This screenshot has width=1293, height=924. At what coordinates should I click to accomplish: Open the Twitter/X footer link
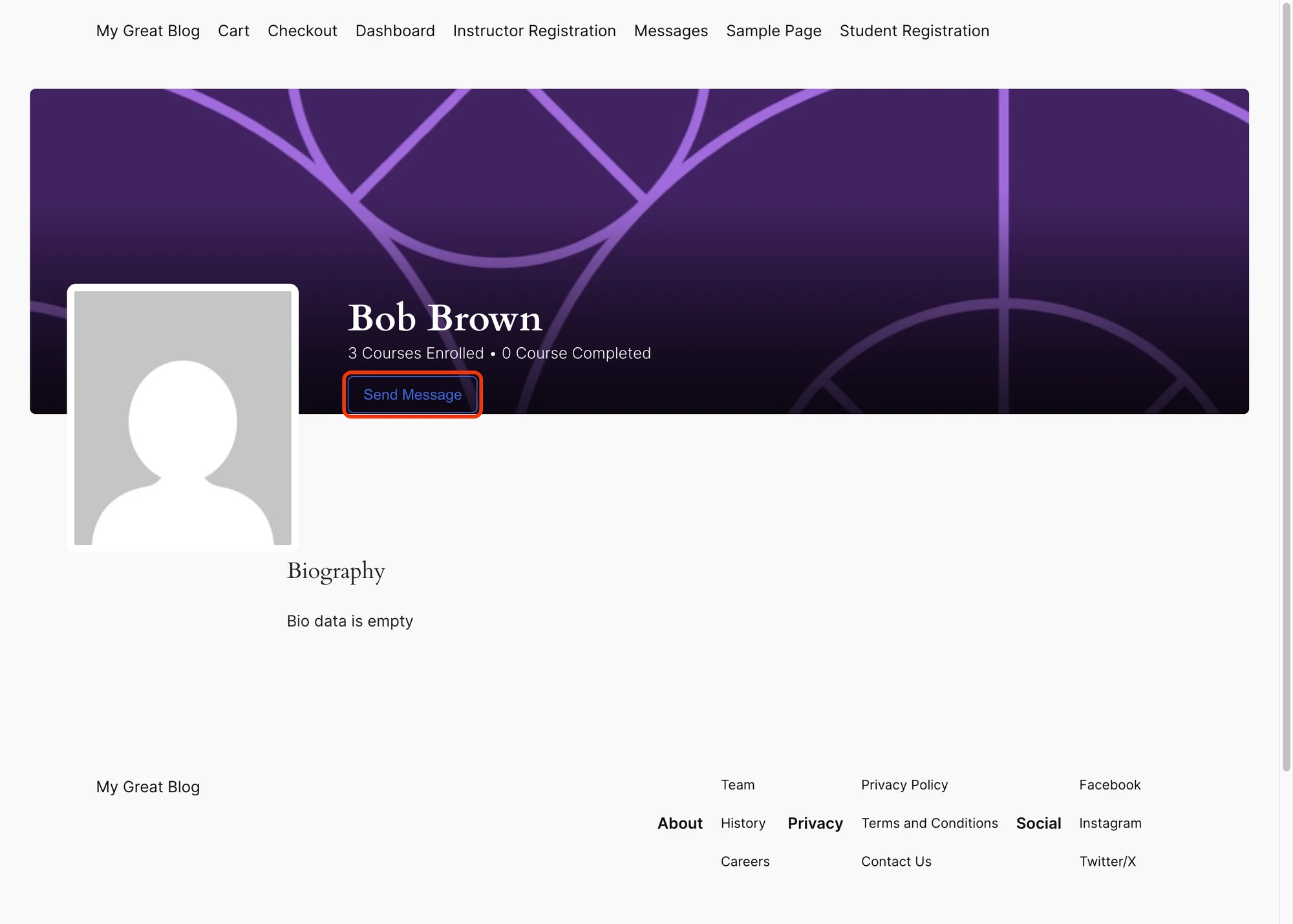click(1107, 861)
